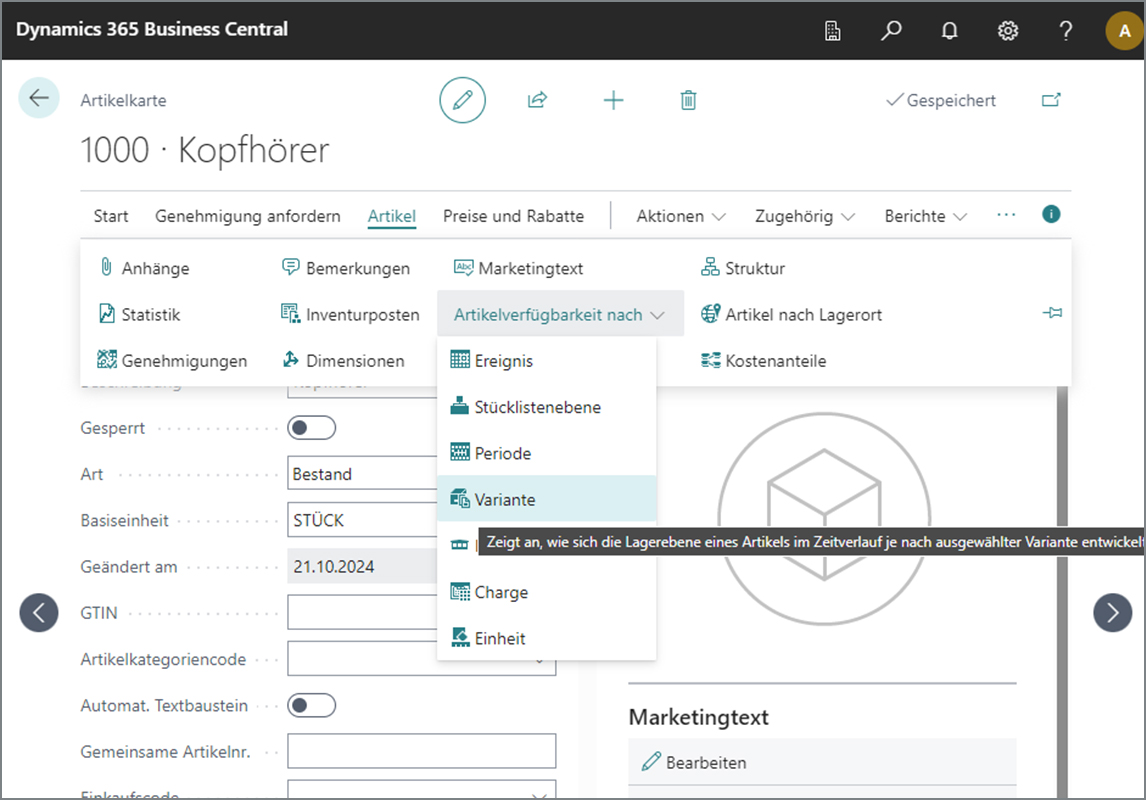Select Variante from the menu
The height and width of the screenshot is (800, 1146).
pyautogui.click(x=547, y=499)
